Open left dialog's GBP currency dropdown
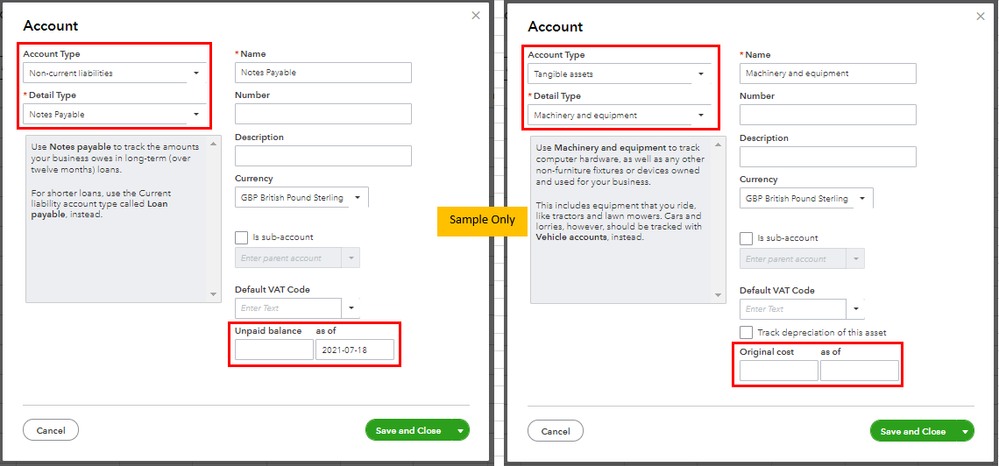 359,197
